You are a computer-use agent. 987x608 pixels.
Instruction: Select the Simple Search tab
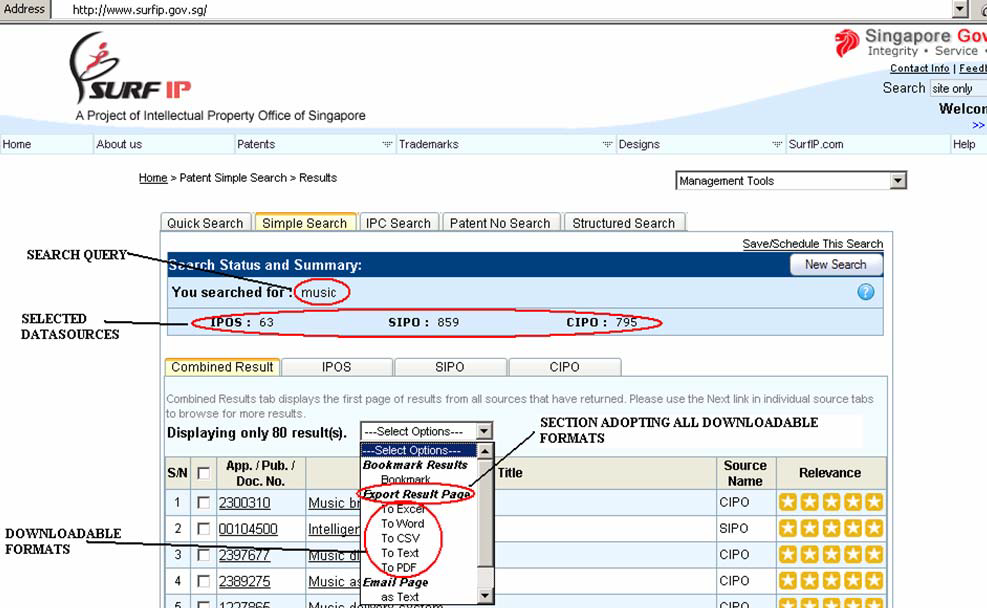[305, 223]
